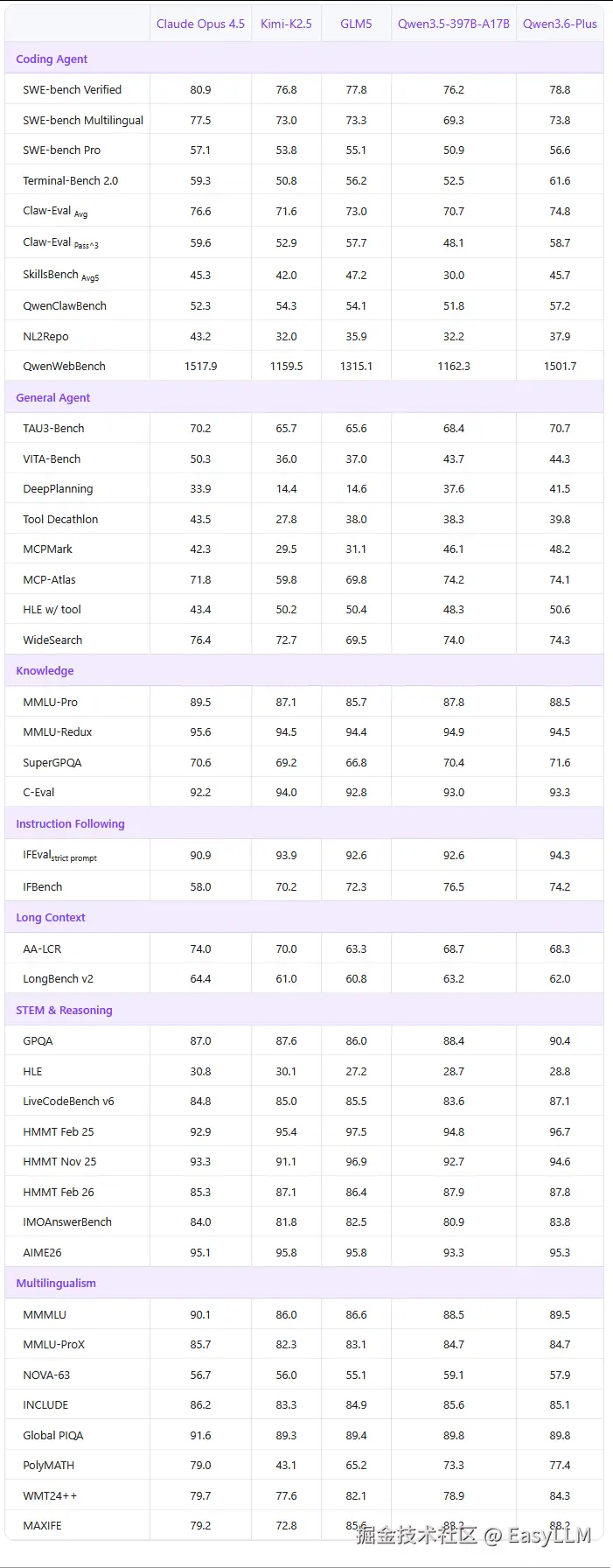Select the GLM5 column header
The width and height of the screenshot is (613, 1568).
(x=356, y=24)
